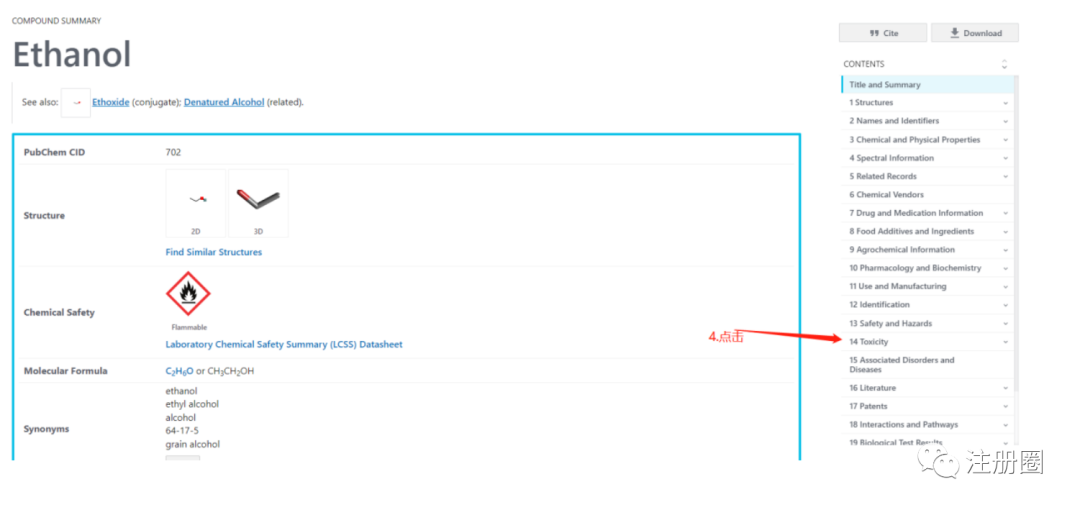1080x510 pixels.
Task: Open 14 Toxicity section
Action: [869, 342]
